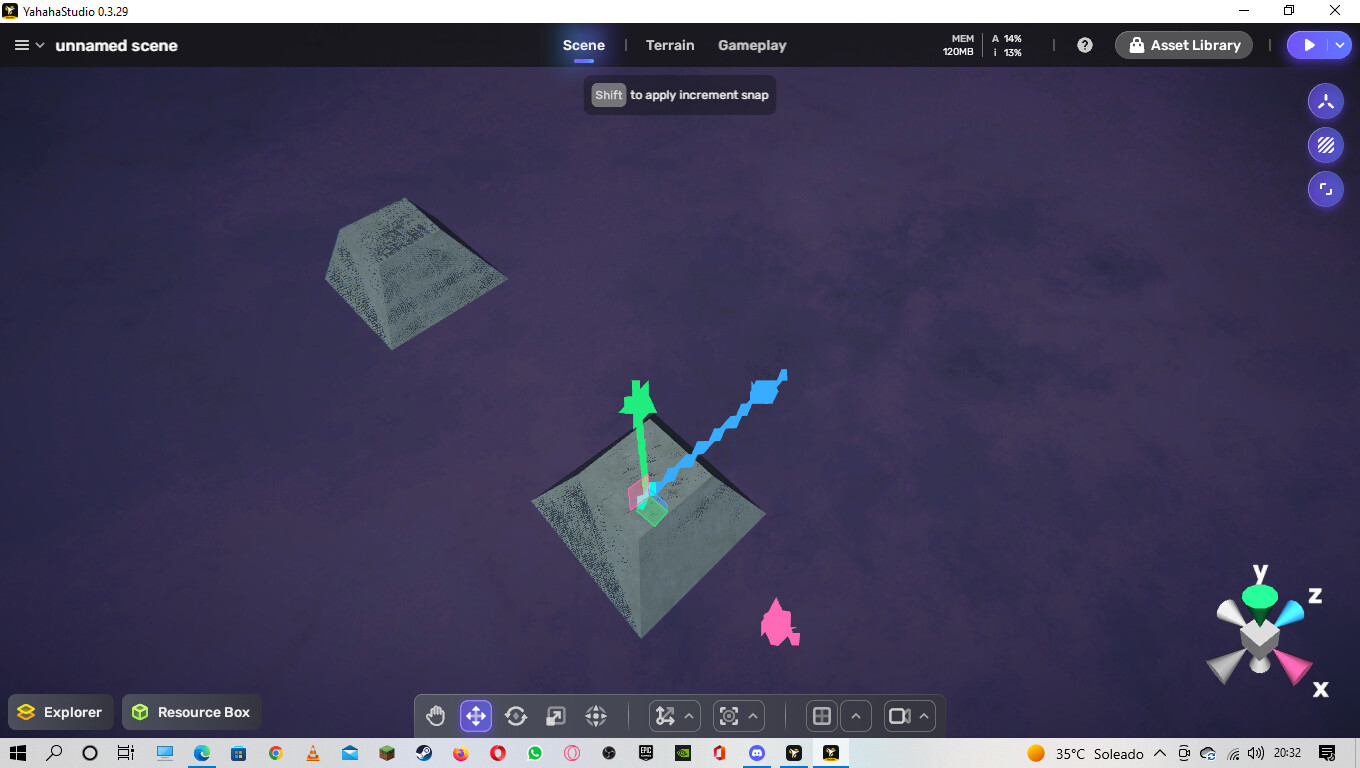Screen dimensions: 1360x768
Task: Select the universal transform tool
Action: point(596,716)
